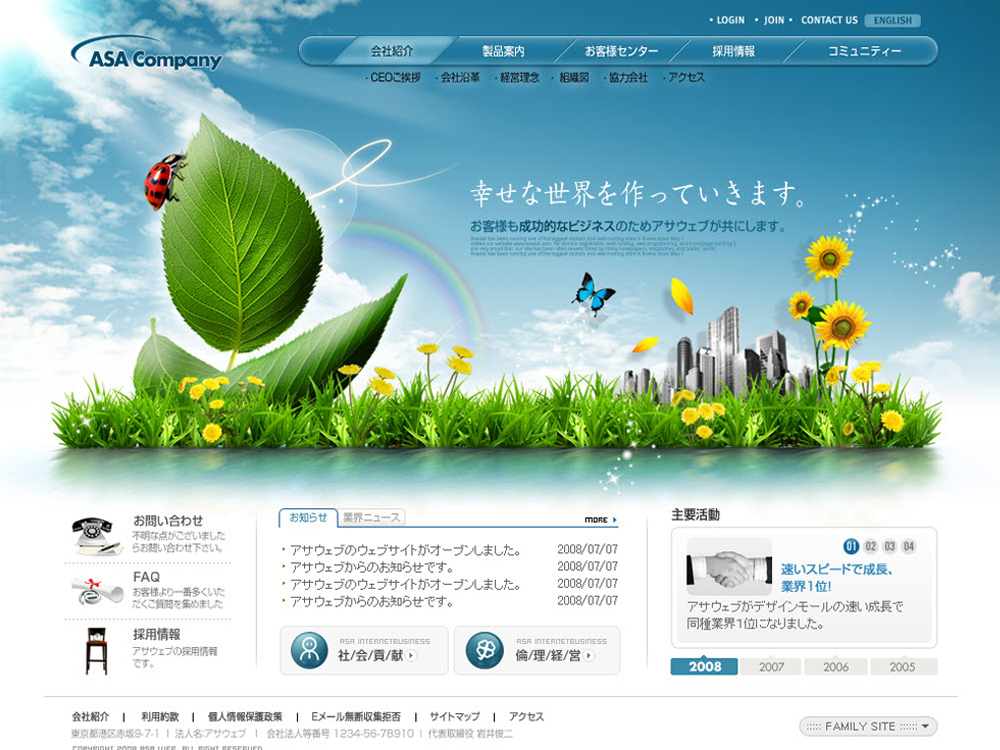The image size is (1000, 750).
Task: Open the CEOご挨拶 submenu link
Action: (x=394, y=78)
